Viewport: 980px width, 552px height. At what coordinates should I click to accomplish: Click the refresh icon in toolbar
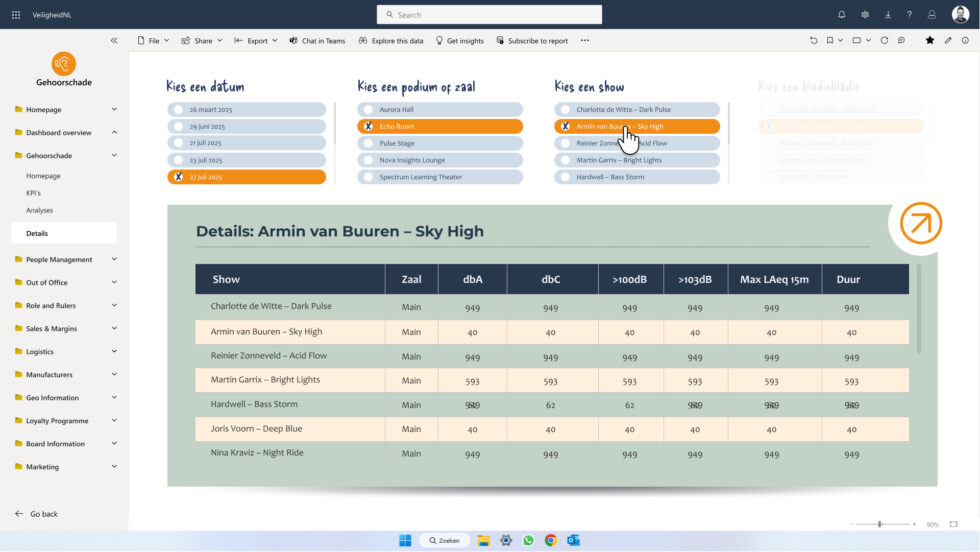tap(884, 41)
